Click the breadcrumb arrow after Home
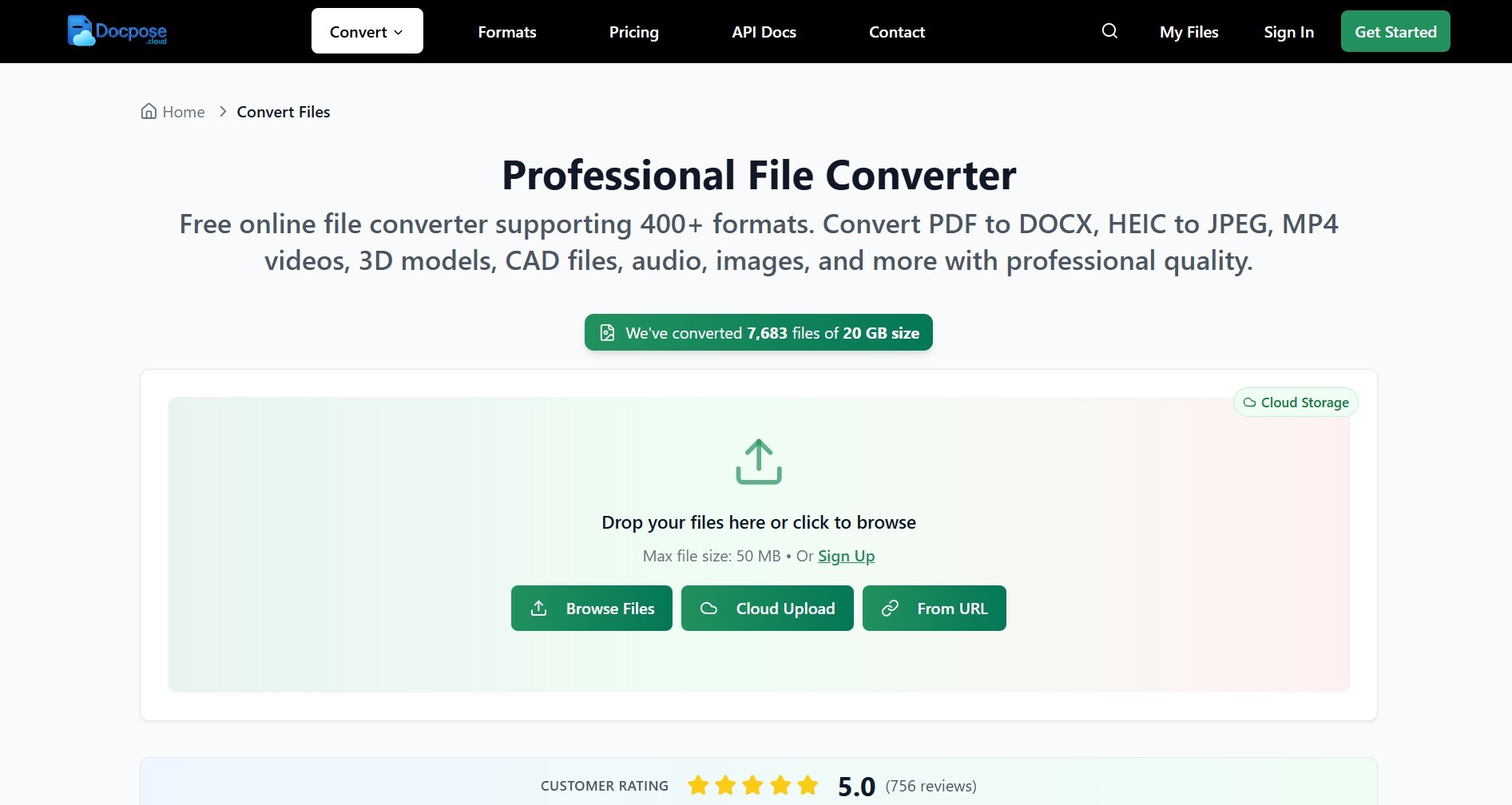 pyautogui.click(x=222, y=112)
